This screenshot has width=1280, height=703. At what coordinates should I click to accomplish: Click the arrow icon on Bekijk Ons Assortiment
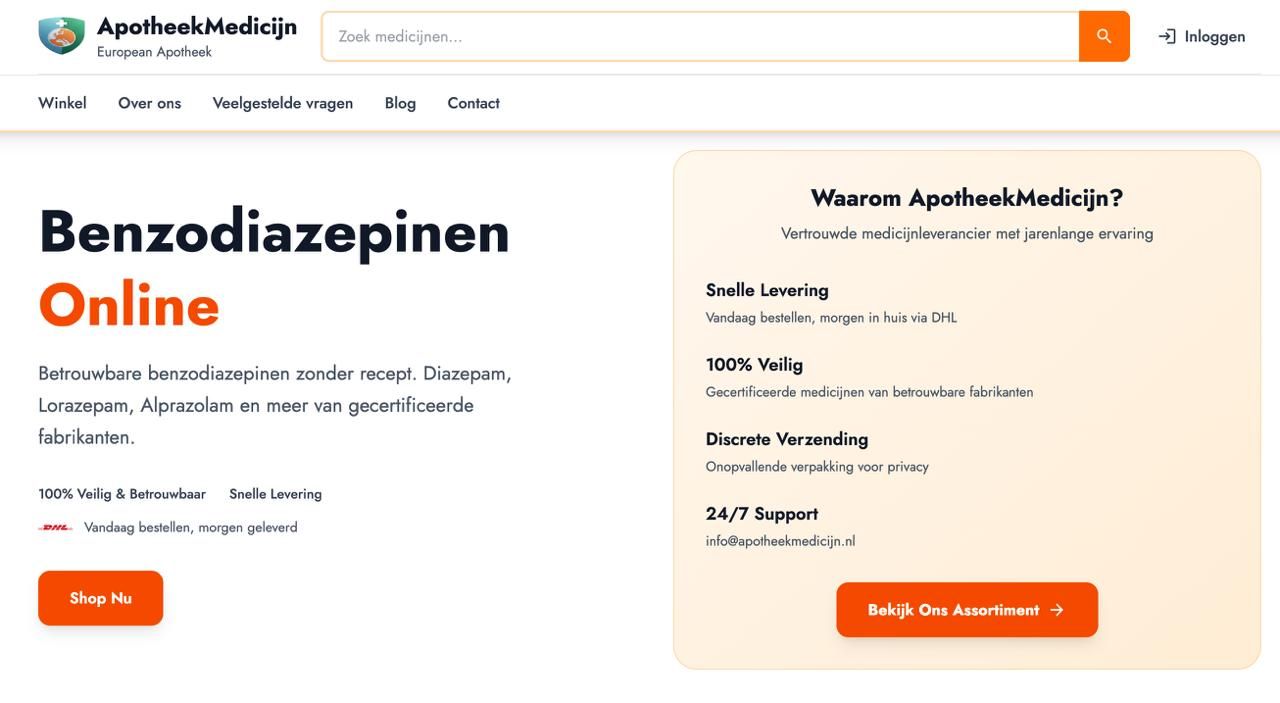point(1057,610)
